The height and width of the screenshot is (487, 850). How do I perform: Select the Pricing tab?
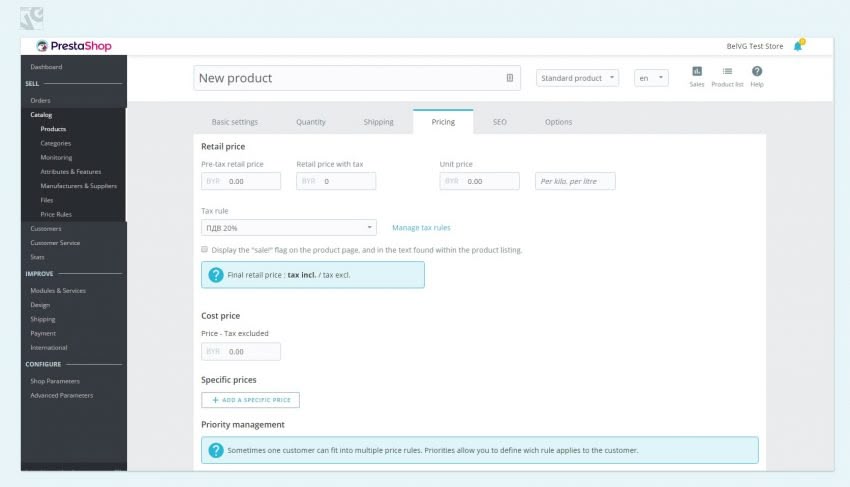(x=443, y=122)
